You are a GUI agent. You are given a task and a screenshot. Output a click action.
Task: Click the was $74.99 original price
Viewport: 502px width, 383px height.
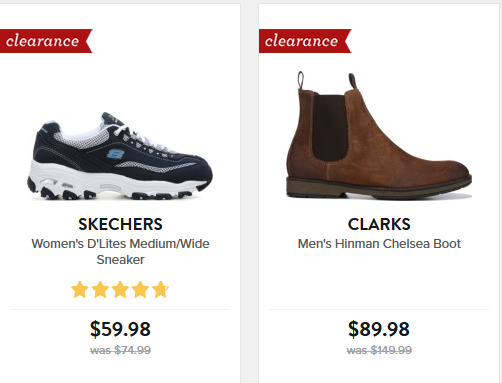pos(120,350)
